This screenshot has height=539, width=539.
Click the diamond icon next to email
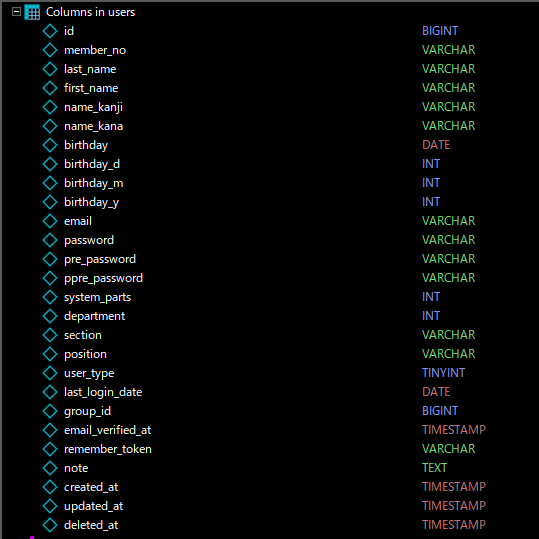(50, 221)
